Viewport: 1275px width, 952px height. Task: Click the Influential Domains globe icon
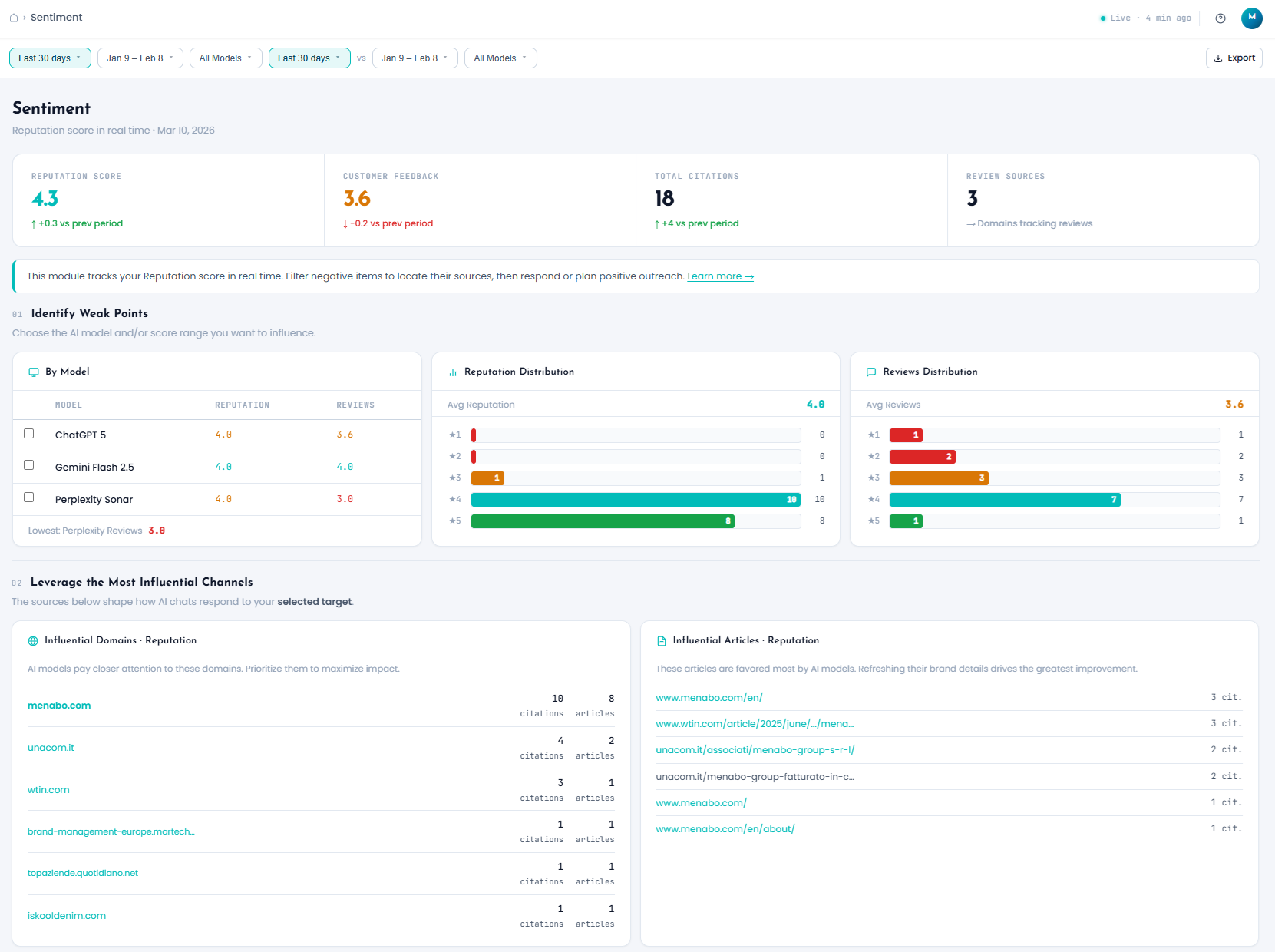(33, 641)
